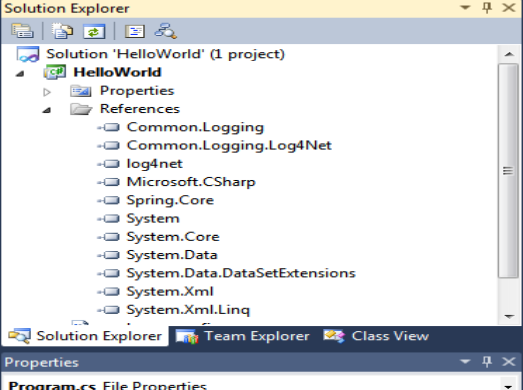Click the reference icon beside System.Data

108,255
